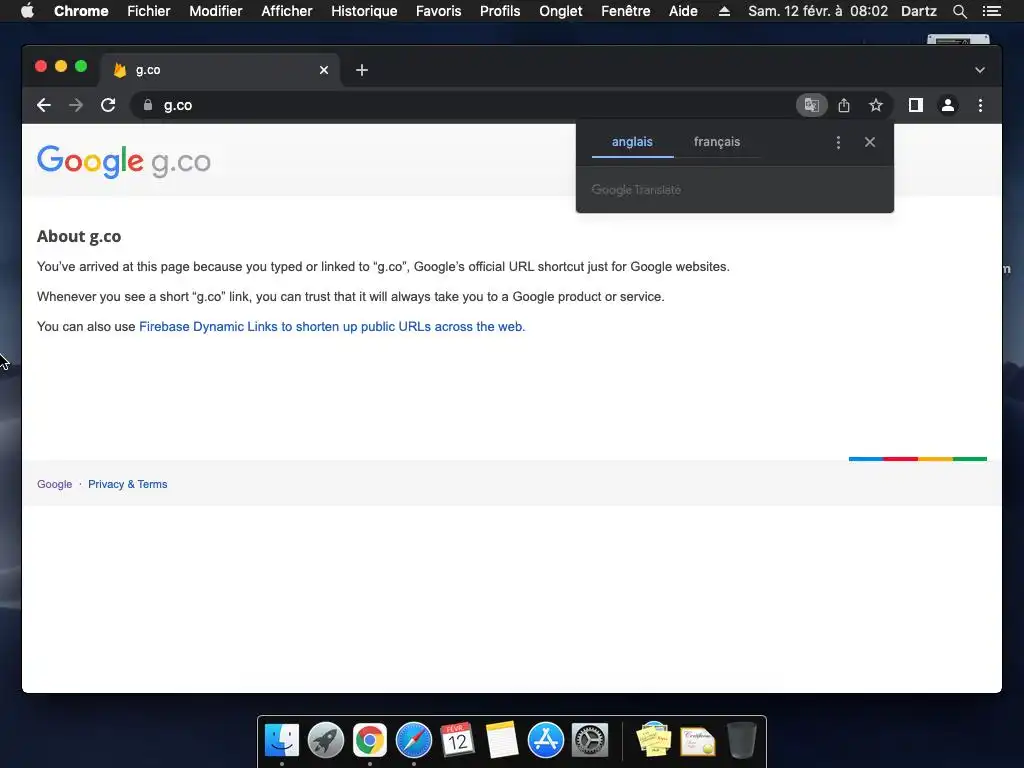Open Finder from the Dock
This screenshot has height=768, width=1024.
[x=281, y=741]
